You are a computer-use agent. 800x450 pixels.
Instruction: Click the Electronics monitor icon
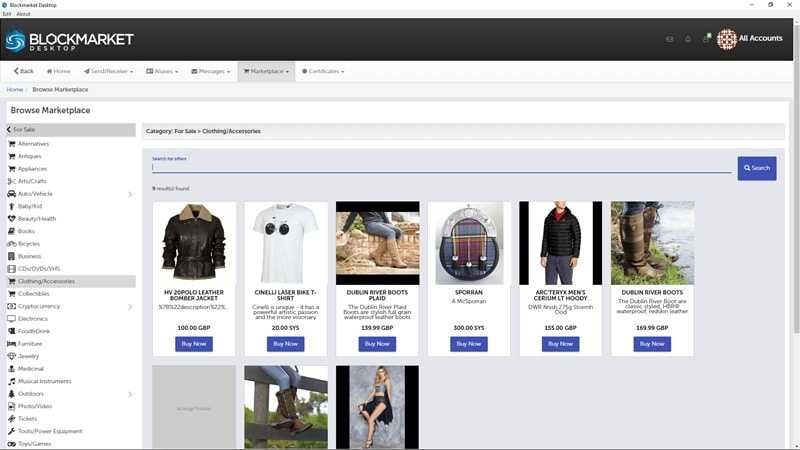point(12,319)
